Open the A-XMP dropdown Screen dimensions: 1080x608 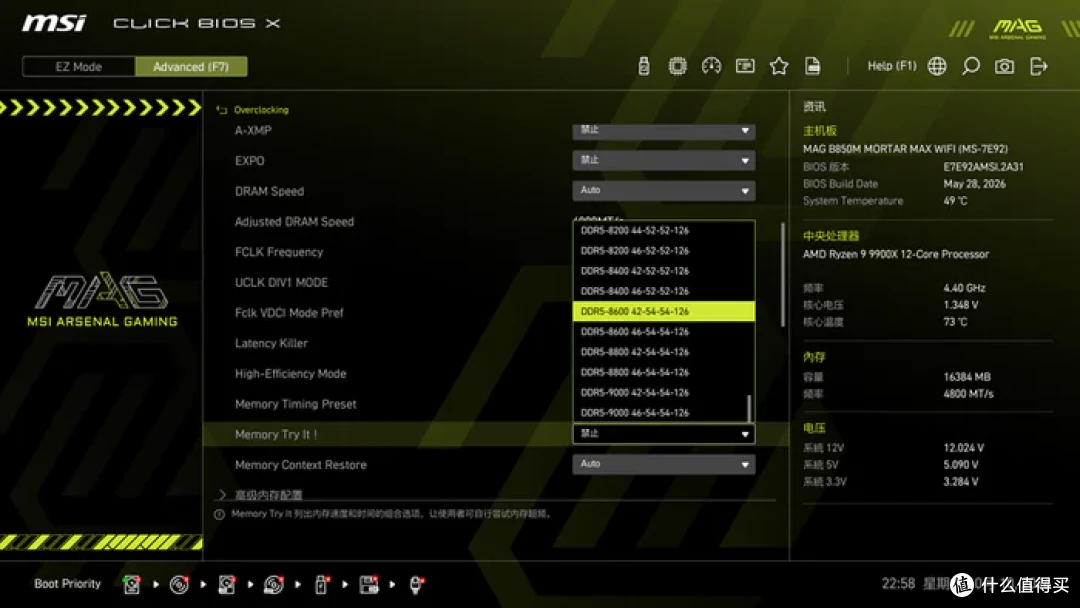point(663,130)
